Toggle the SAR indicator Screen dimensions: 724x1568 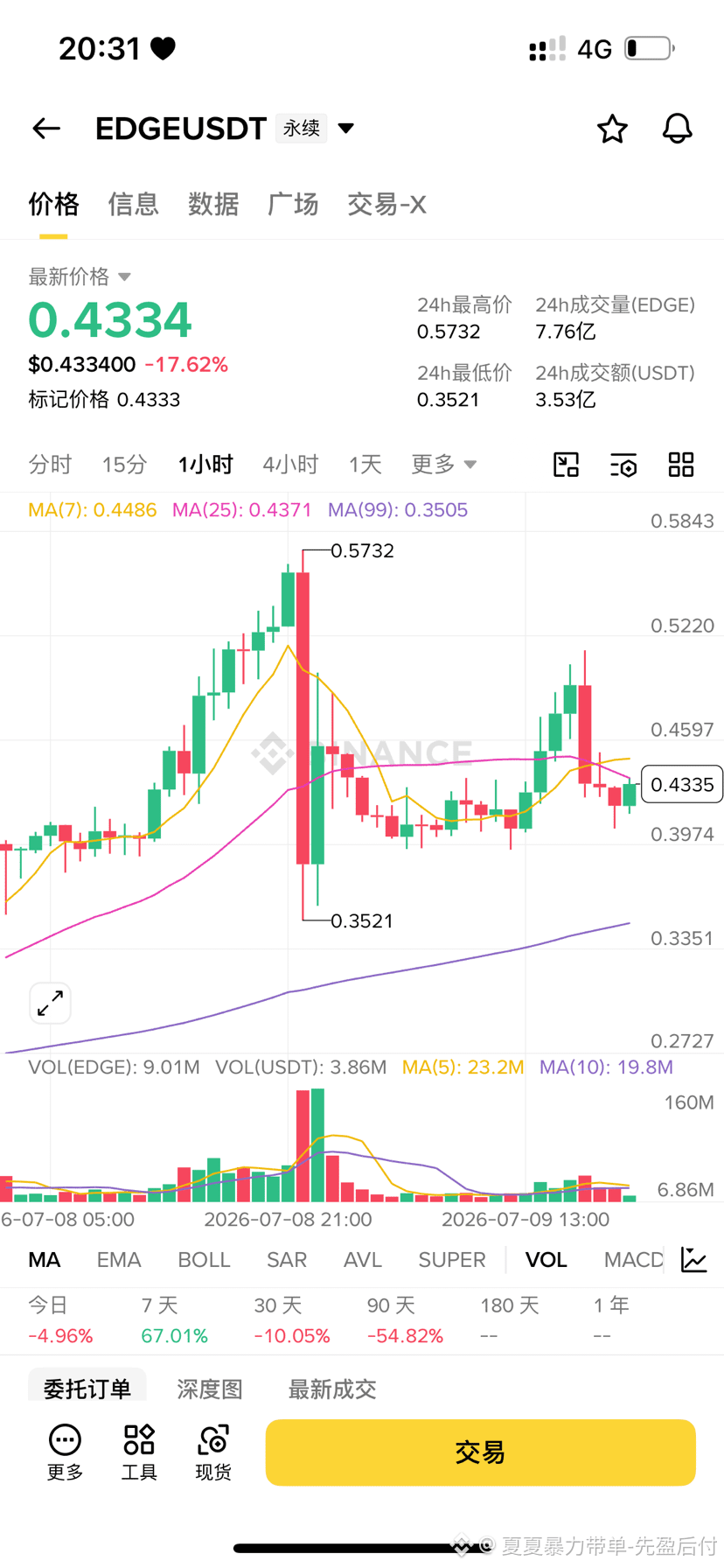click(x=287, y=1260)
